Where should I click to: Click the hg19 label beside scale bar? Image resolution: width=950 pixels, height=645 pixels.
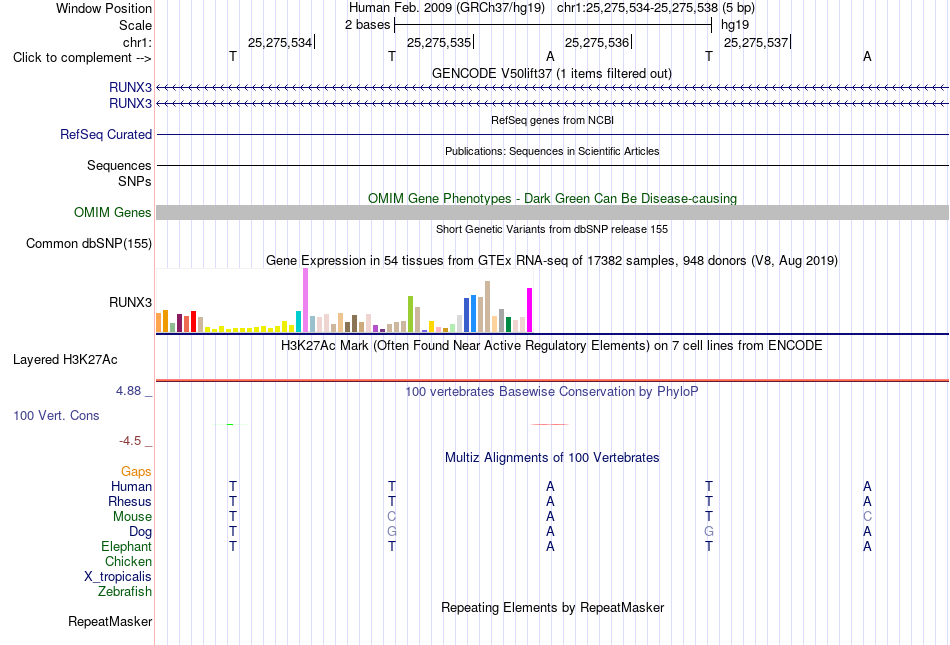(735, 25)
